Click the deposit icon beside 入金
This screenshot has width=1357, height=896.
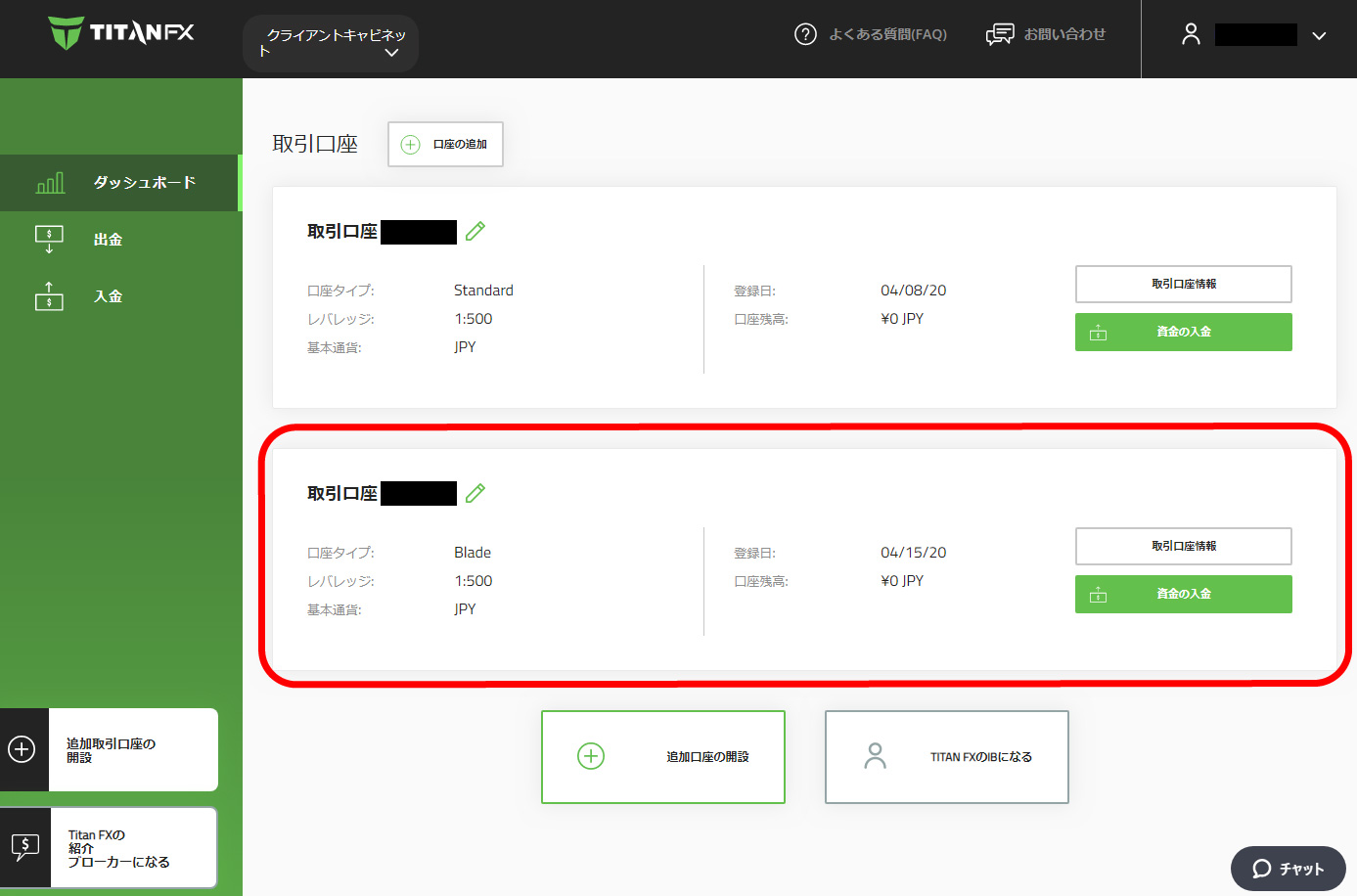point(49,295)
